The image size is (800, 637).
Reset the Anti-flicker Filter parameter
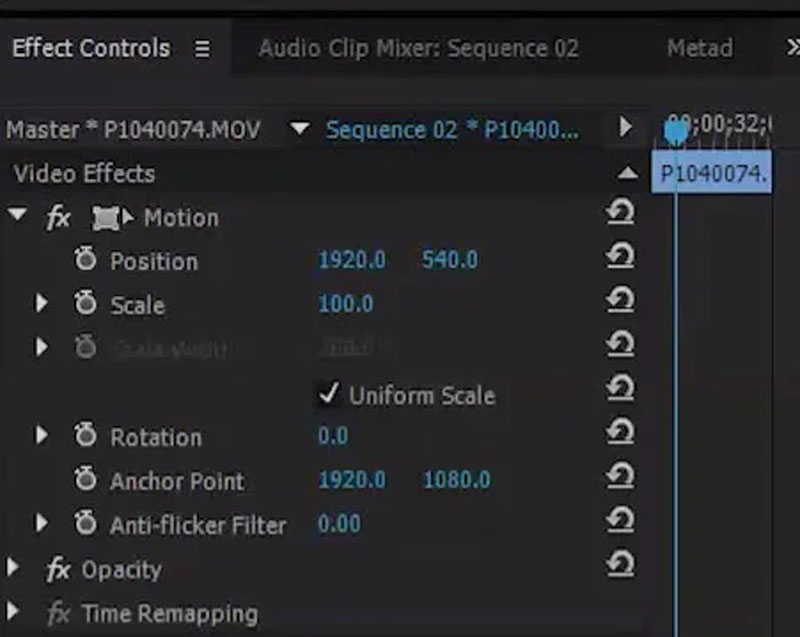[x=620, y=520]
